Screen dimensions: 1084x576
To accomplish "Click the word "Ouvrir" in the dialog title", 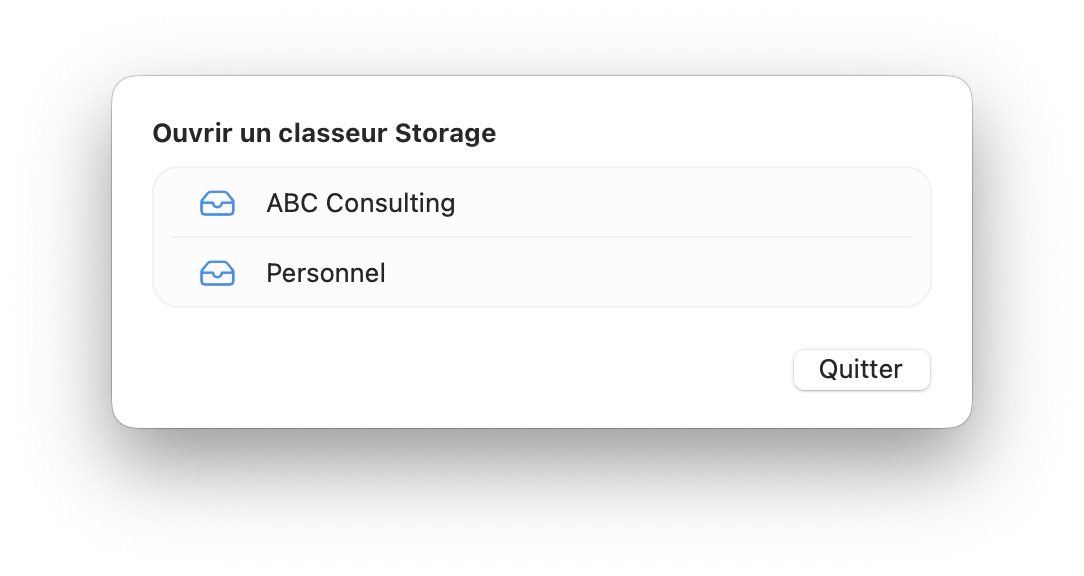I will 193,133.
